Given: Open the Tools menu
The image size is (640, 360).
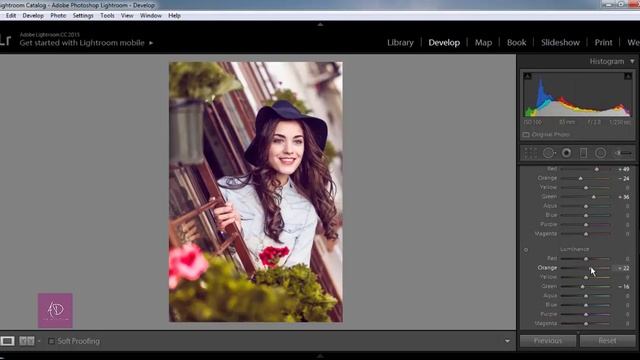Looking at the screenshot, I should (107, 16).
